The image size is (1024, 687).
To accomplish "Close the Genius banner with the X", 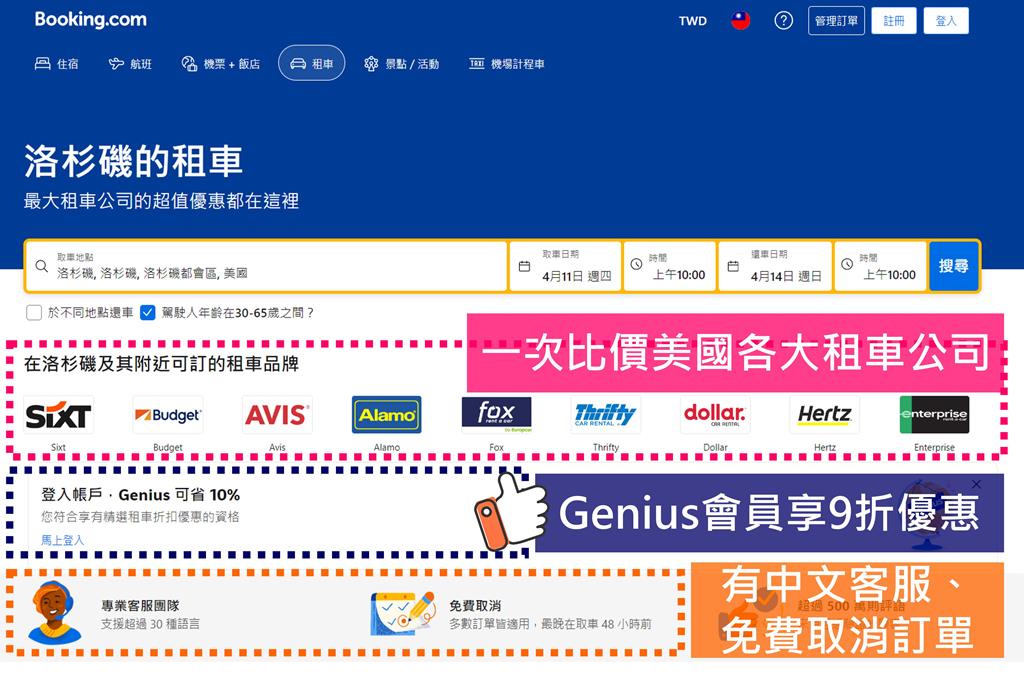I will pos(976,484).
